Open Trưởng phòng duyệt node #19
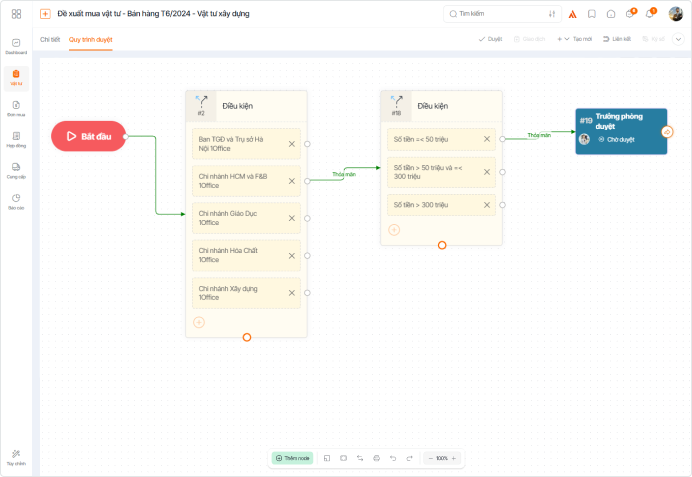This screenshot has width=692, height=477. 621,131
